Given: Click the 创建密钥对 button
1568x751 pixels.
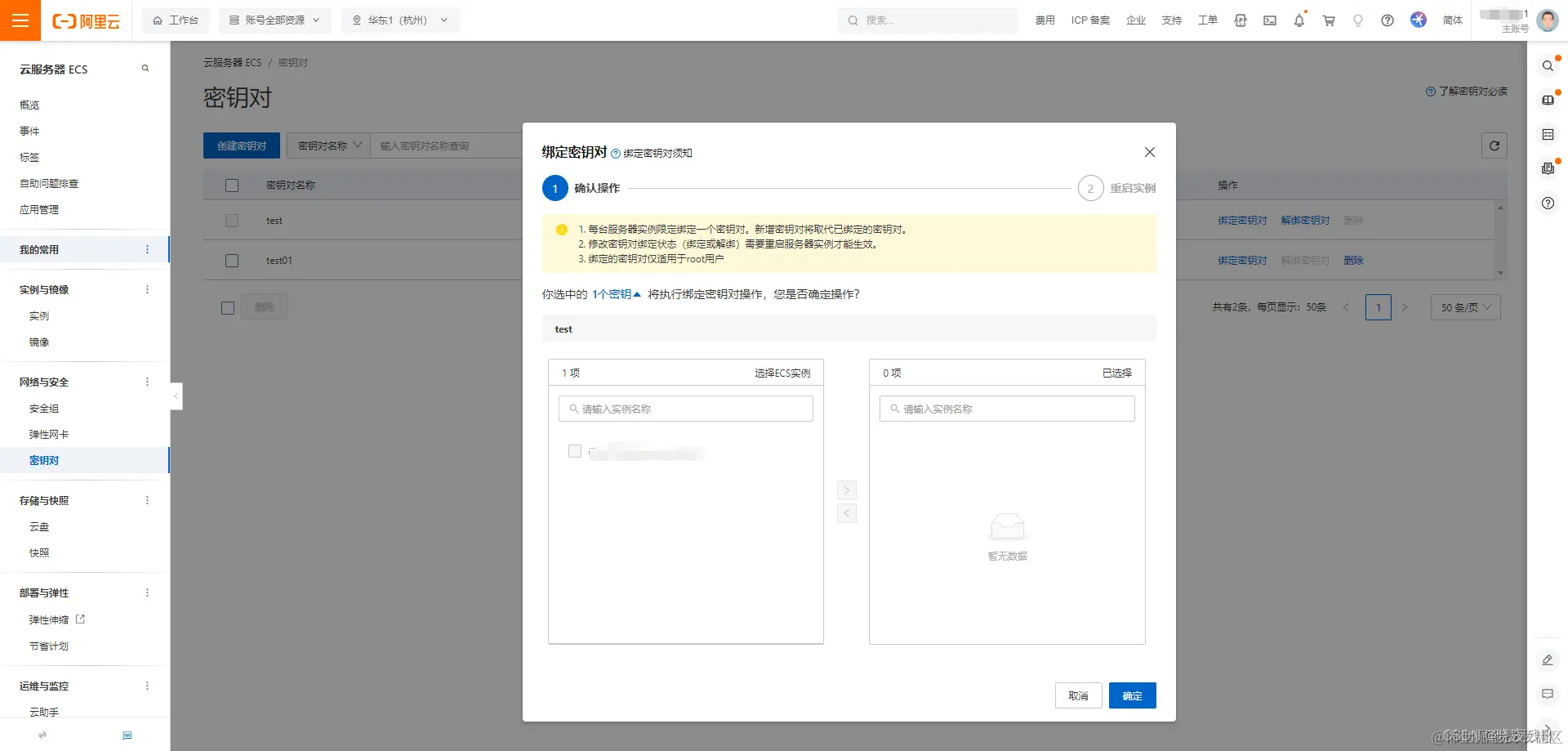Looking at the screenshot, I should coord(242,145).
